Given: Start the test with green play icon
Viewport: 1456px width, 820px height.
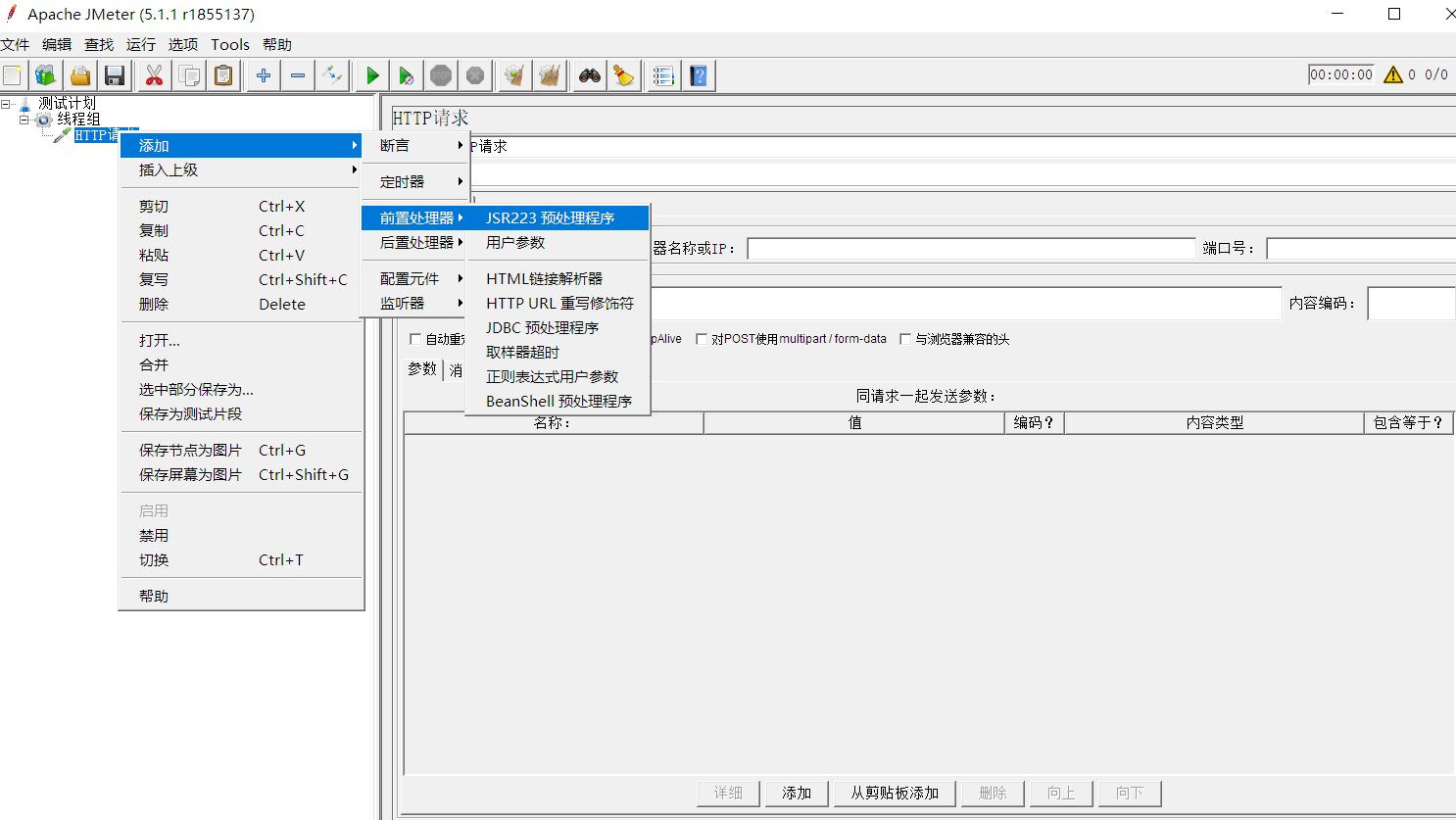Looking at the screenshot, I should (372, 75).
